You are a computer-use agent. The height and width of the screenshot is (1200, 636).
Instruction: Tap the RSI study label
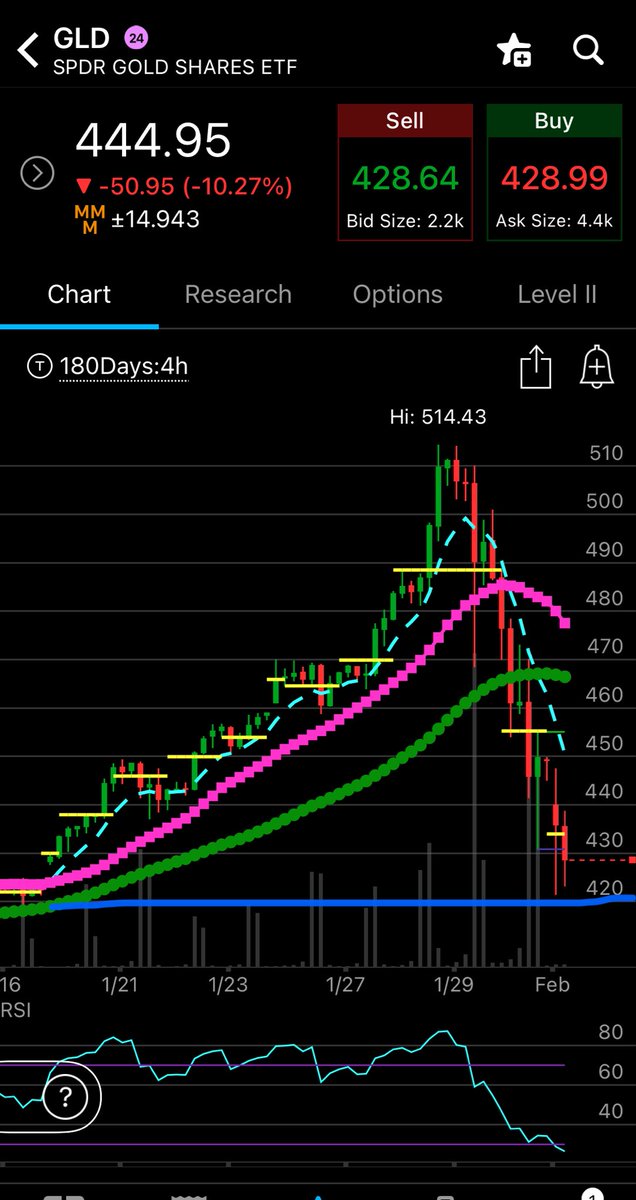point(16,1010)
